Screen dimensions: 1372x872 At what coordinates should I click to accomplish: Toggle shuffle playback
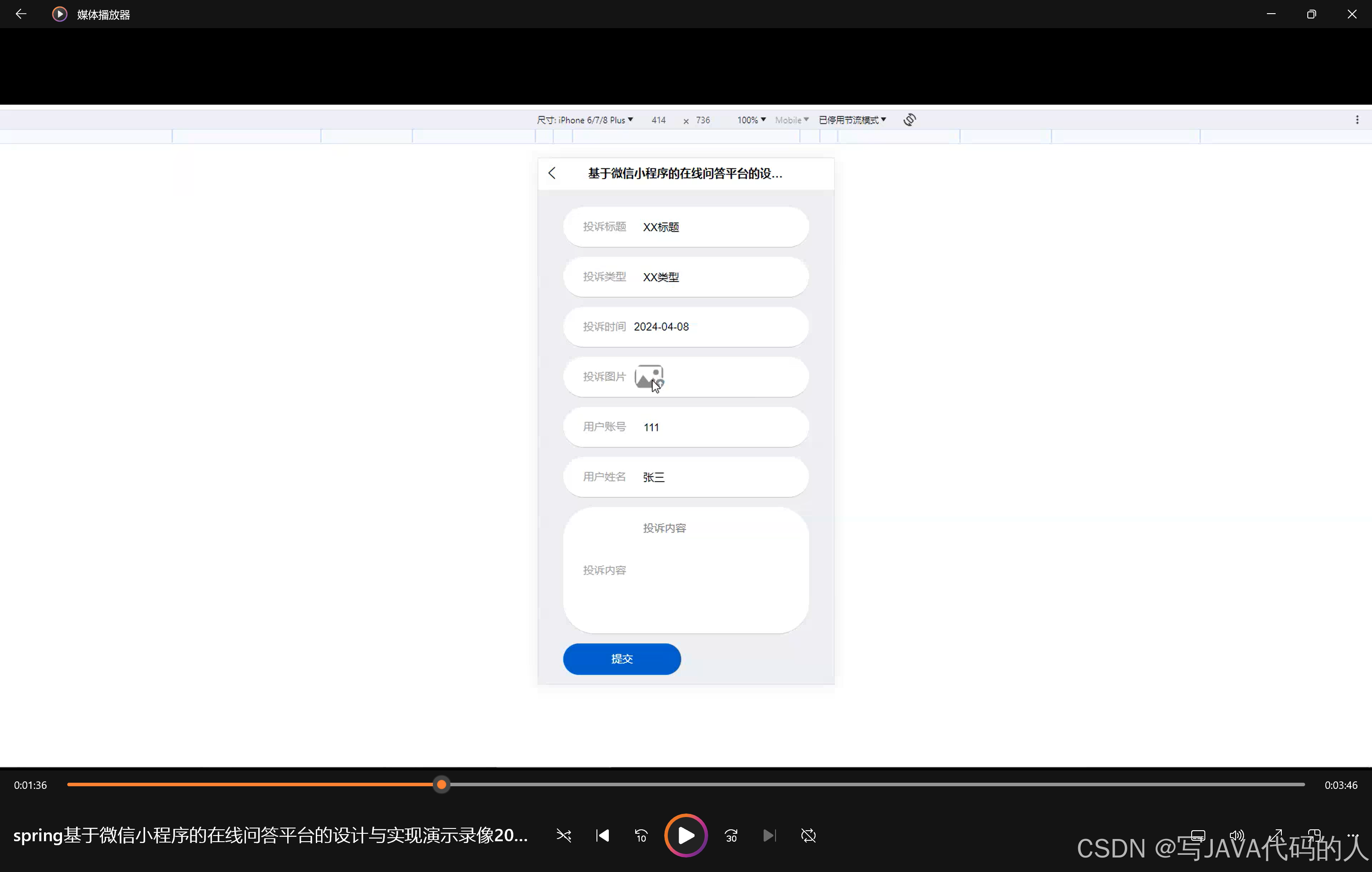[x=564, y=836]
